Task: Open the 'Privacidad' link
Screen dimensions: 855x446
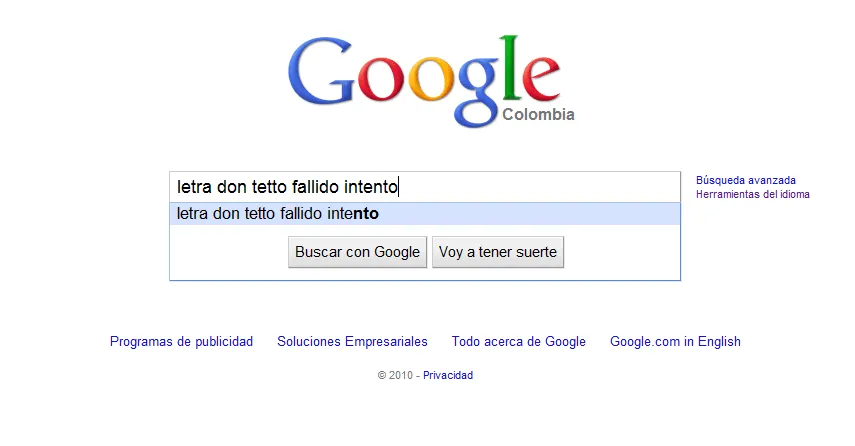Action: click(x=448, y=375)
